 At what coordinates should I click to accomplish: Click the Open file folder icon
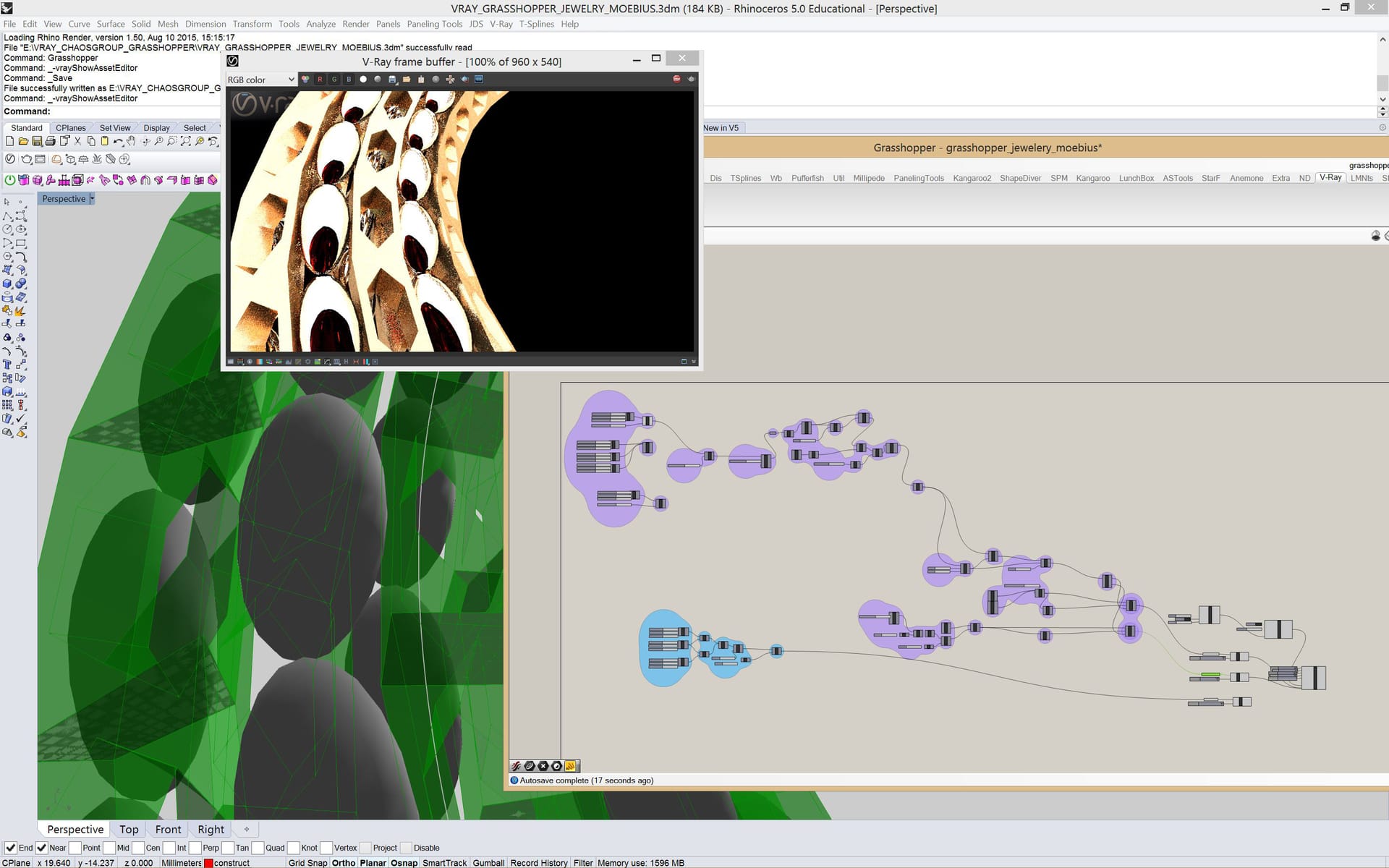point(23,141)
